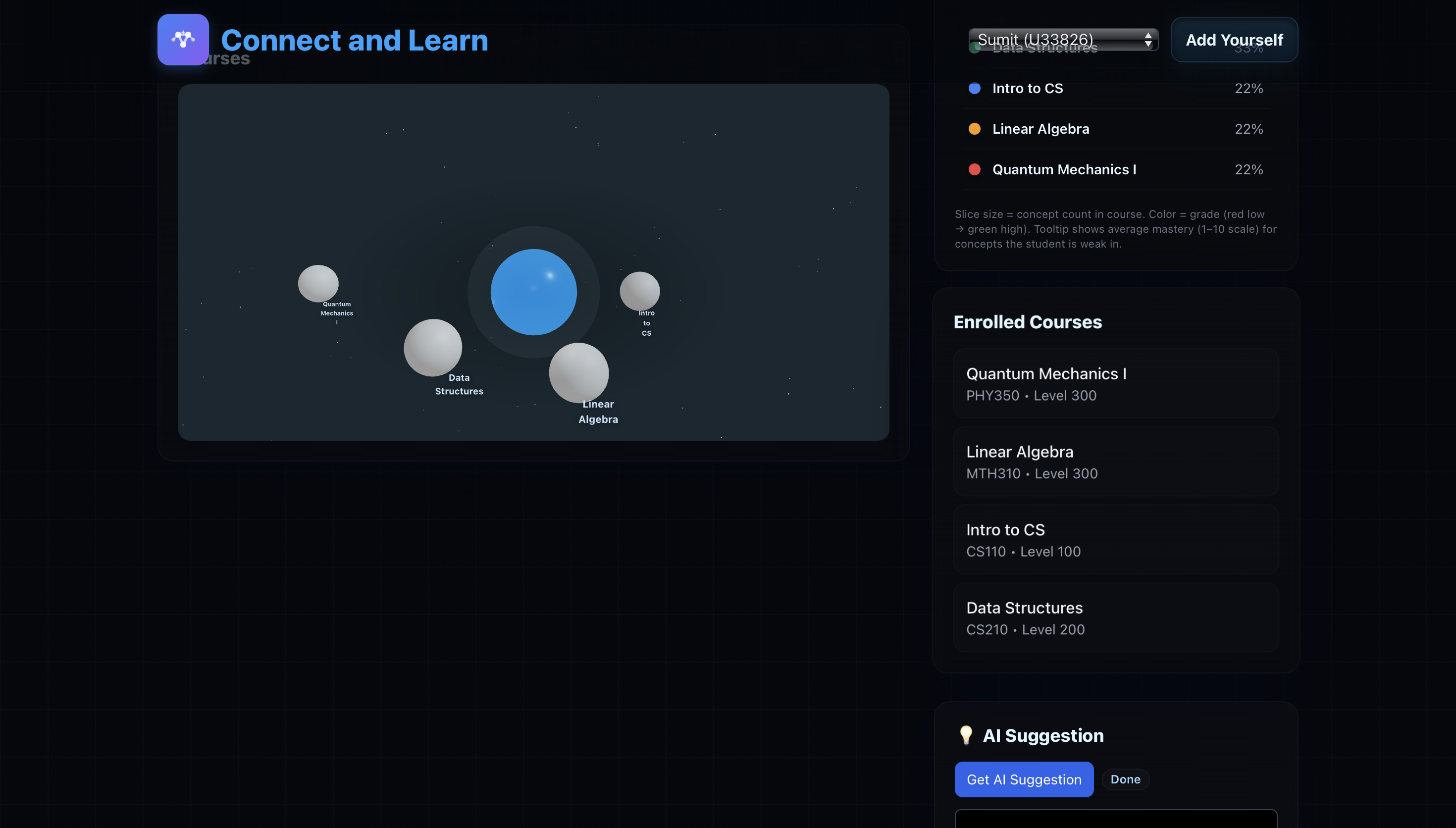Click the blue Intro to CS legend dot
Image resolution: width=1456 pixels, height=828 pixels.
tap(974, 88)
